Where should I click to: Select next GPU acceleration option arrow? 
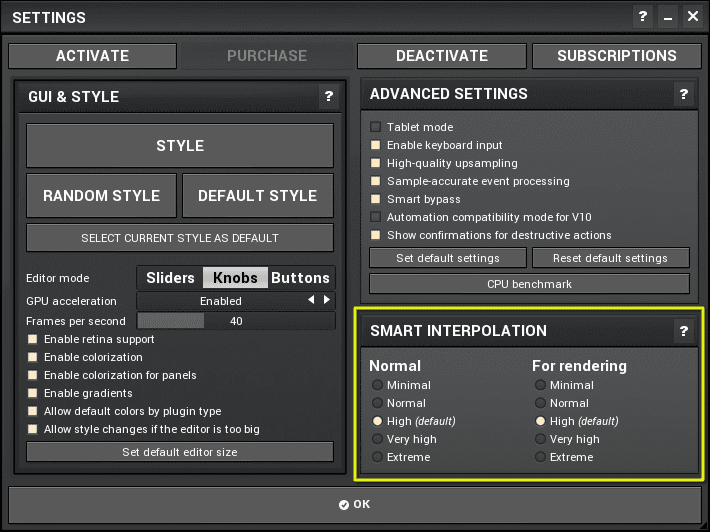[x=326, y=300]
